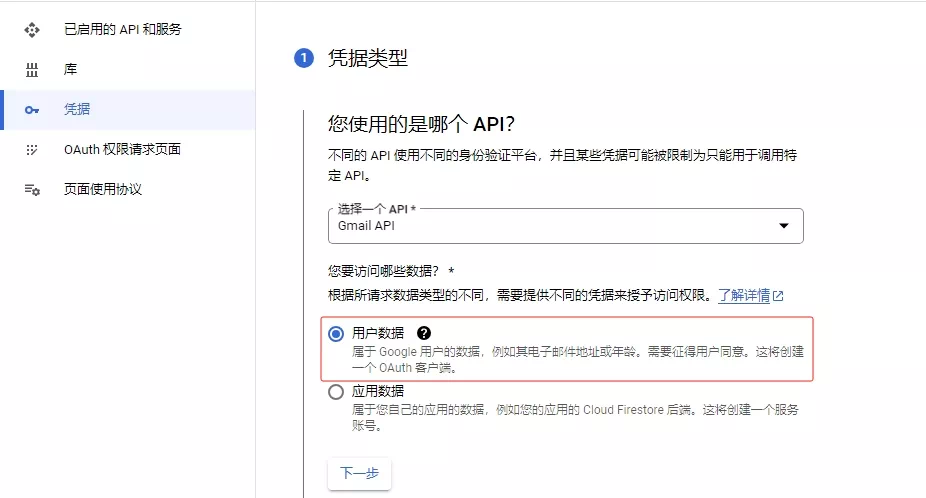Expand the API selector dropdown arrow
The width and height of the screenshot is (926, 498).
click(784, 226)
